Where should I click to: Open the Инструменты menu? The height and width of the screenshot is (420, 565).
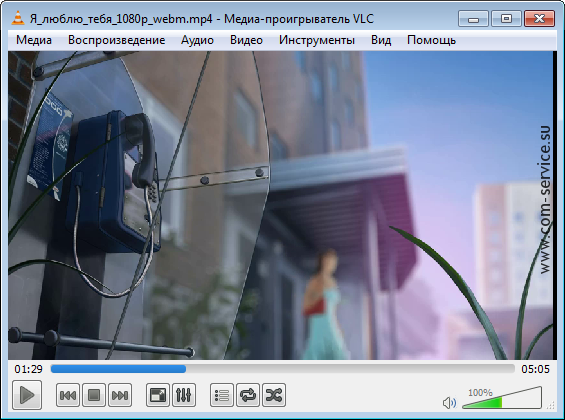click(x=317, y=40)
